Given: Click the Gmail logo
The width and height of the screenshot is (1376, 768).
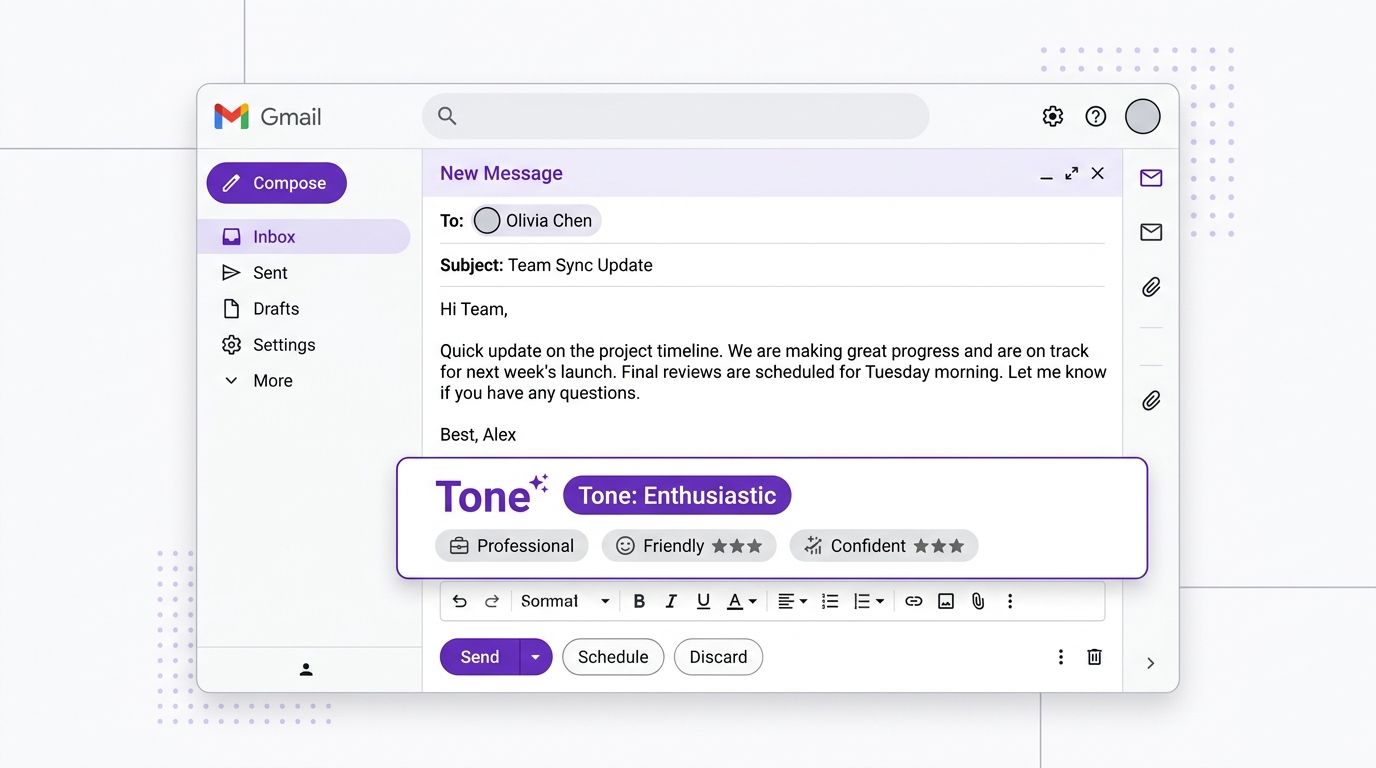Looking at the screenshot, I should pos(267,117).
